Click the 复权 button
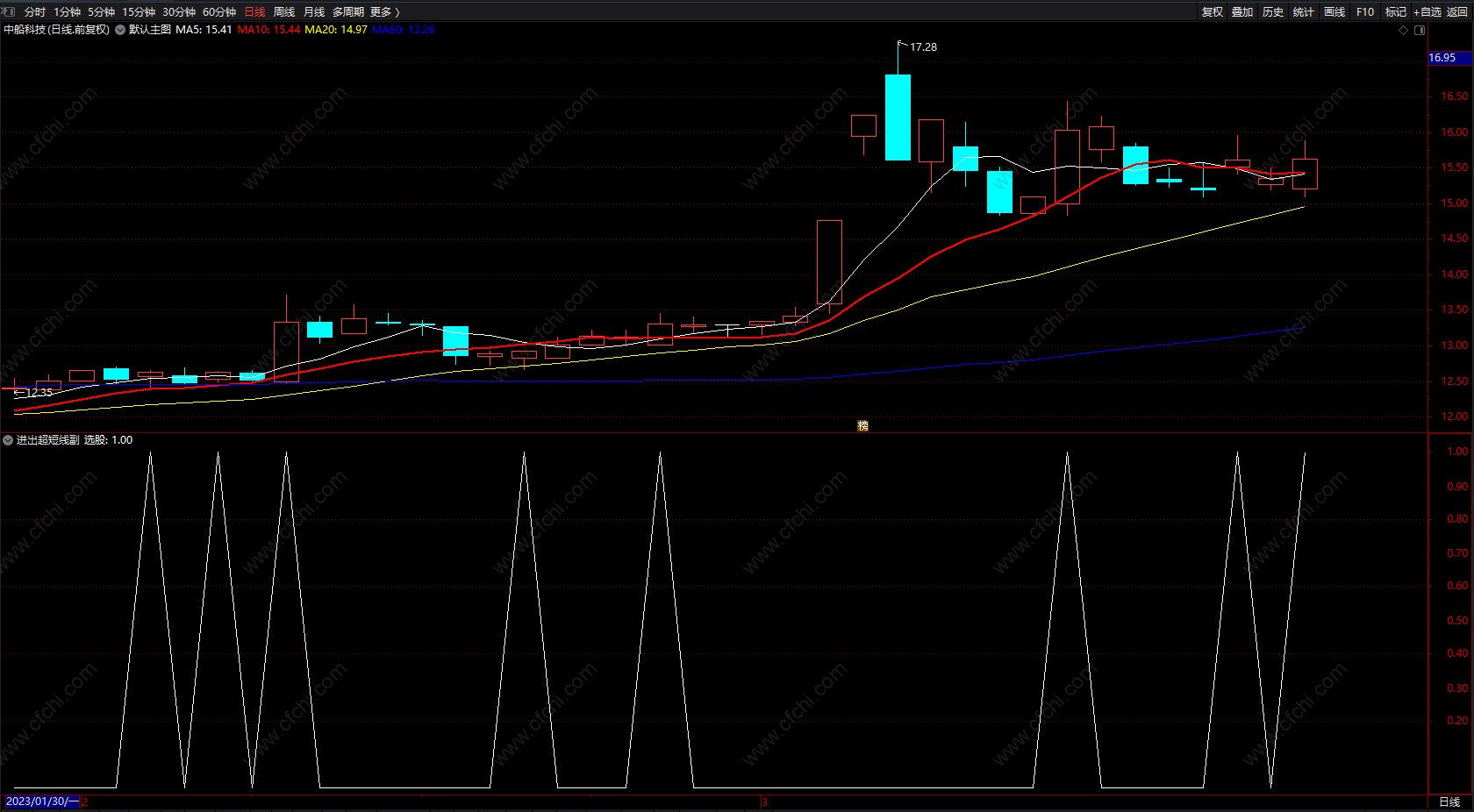 1213,11
